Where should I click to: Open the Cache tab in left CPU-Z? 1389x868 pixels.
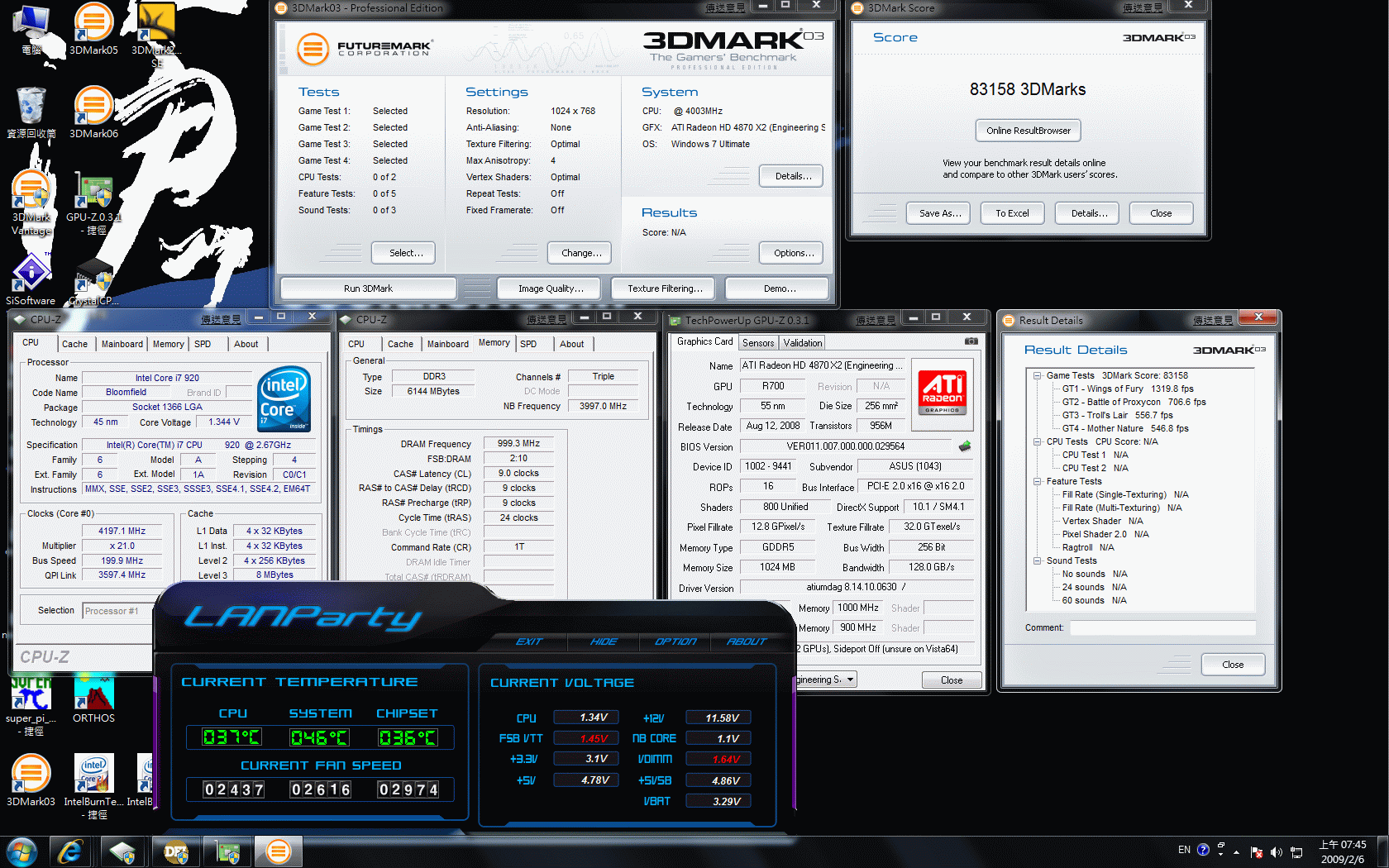[x=74, y=344]
